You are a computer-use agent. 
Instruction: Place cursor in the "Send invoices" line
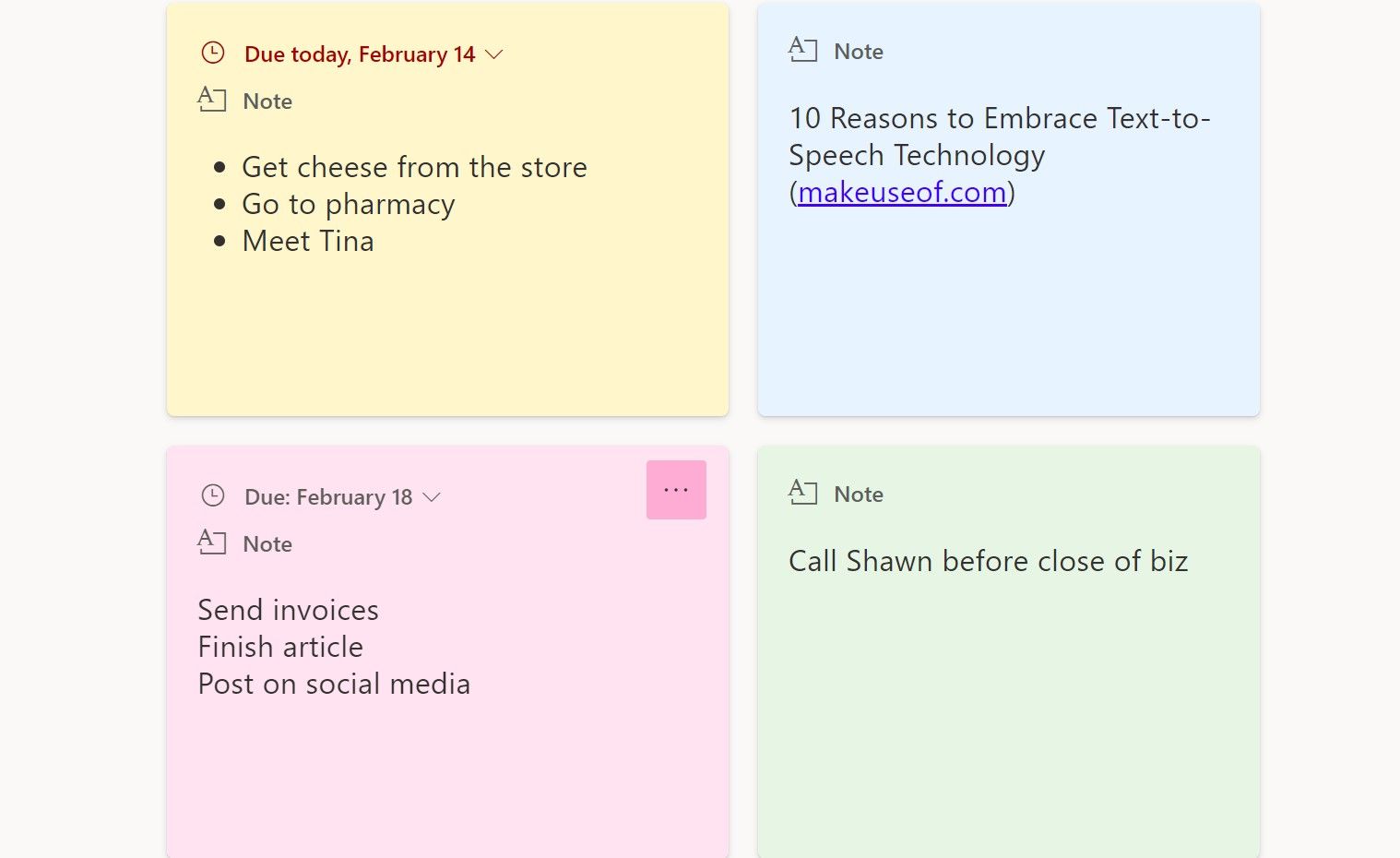pos(288,610)
